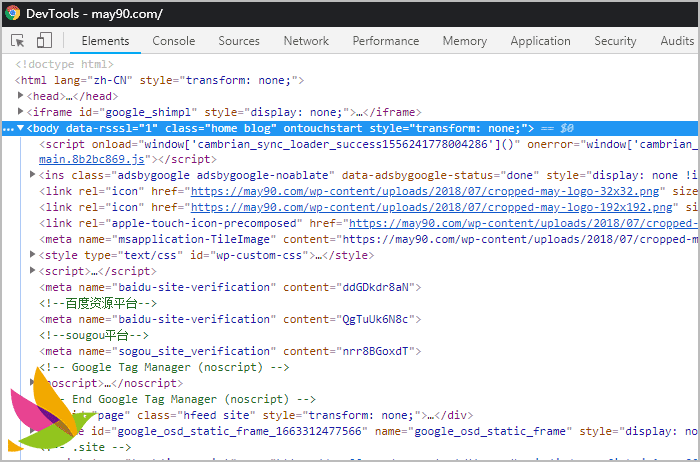This screenshot has width=700, height=462.
Task: Switch to the Security tab
Action: [615, 41]
